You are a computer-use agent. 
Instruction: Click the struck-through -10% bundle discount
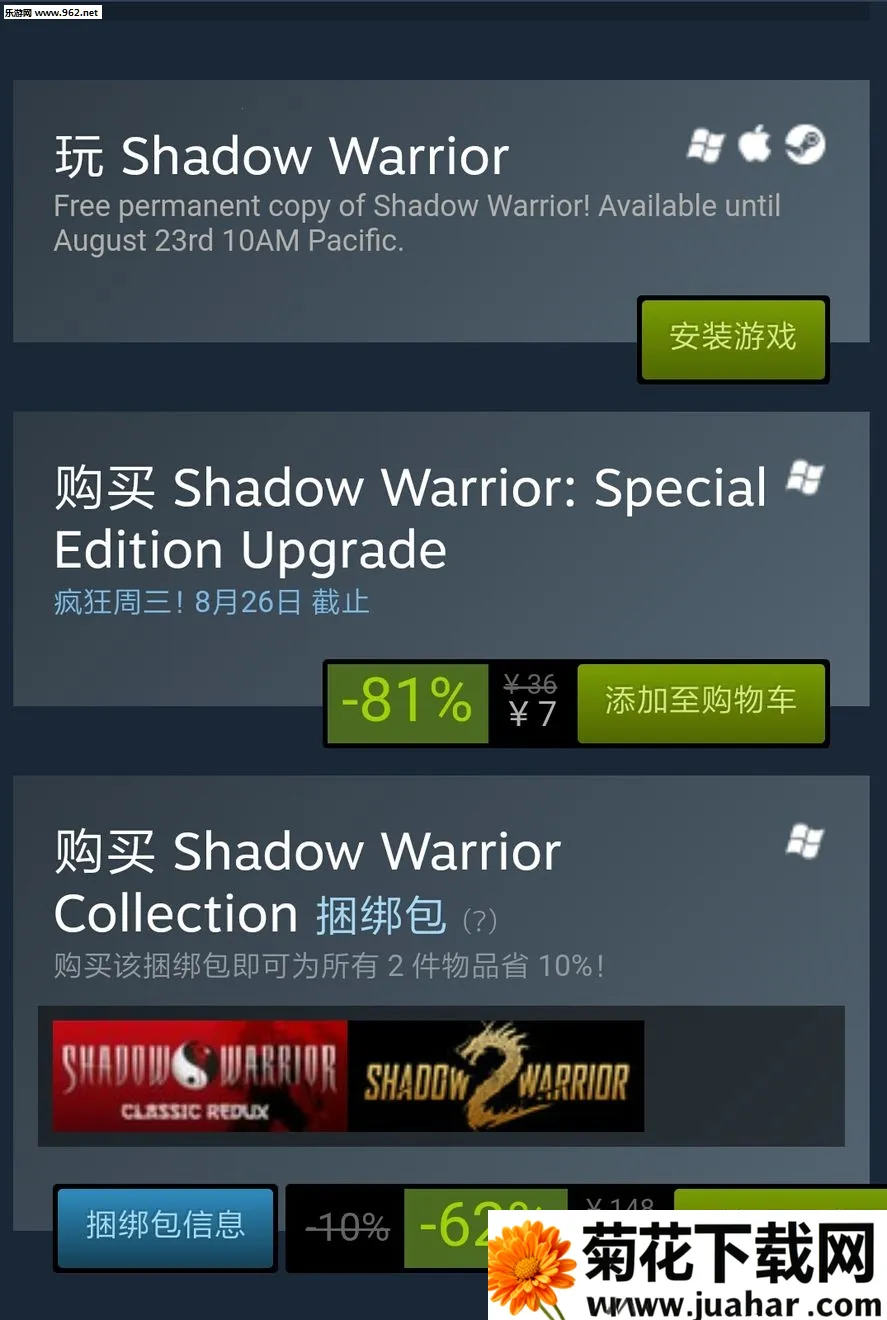(x=347, y=1227)
